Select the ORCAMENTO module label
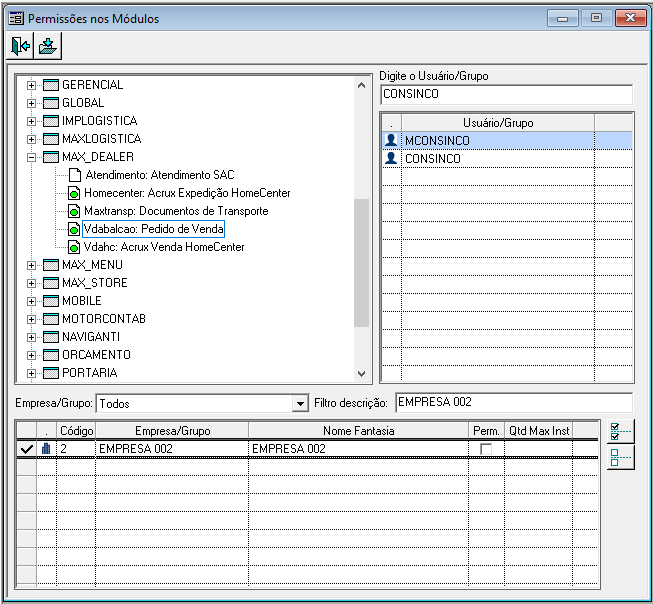This screenshot has width=653, height=604. tap(96, 355)
